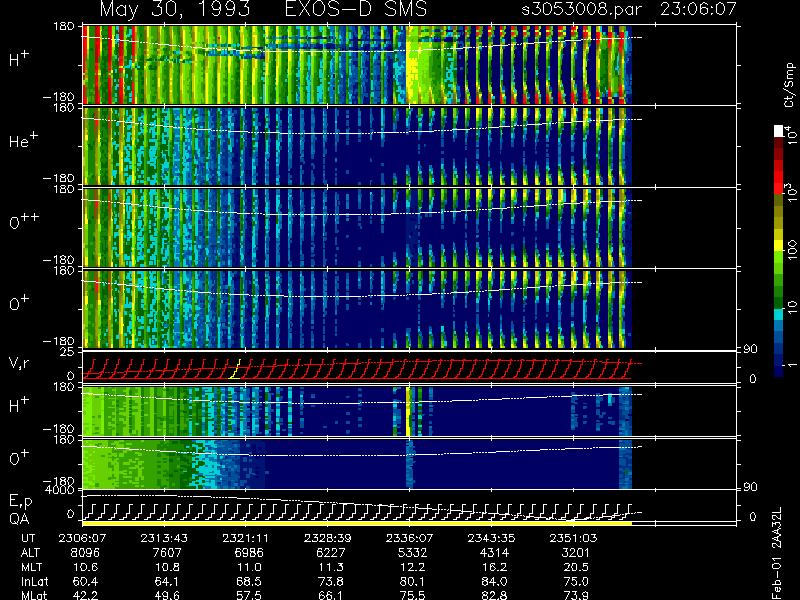Click UT value 2328:39

[x=328, y=538]
